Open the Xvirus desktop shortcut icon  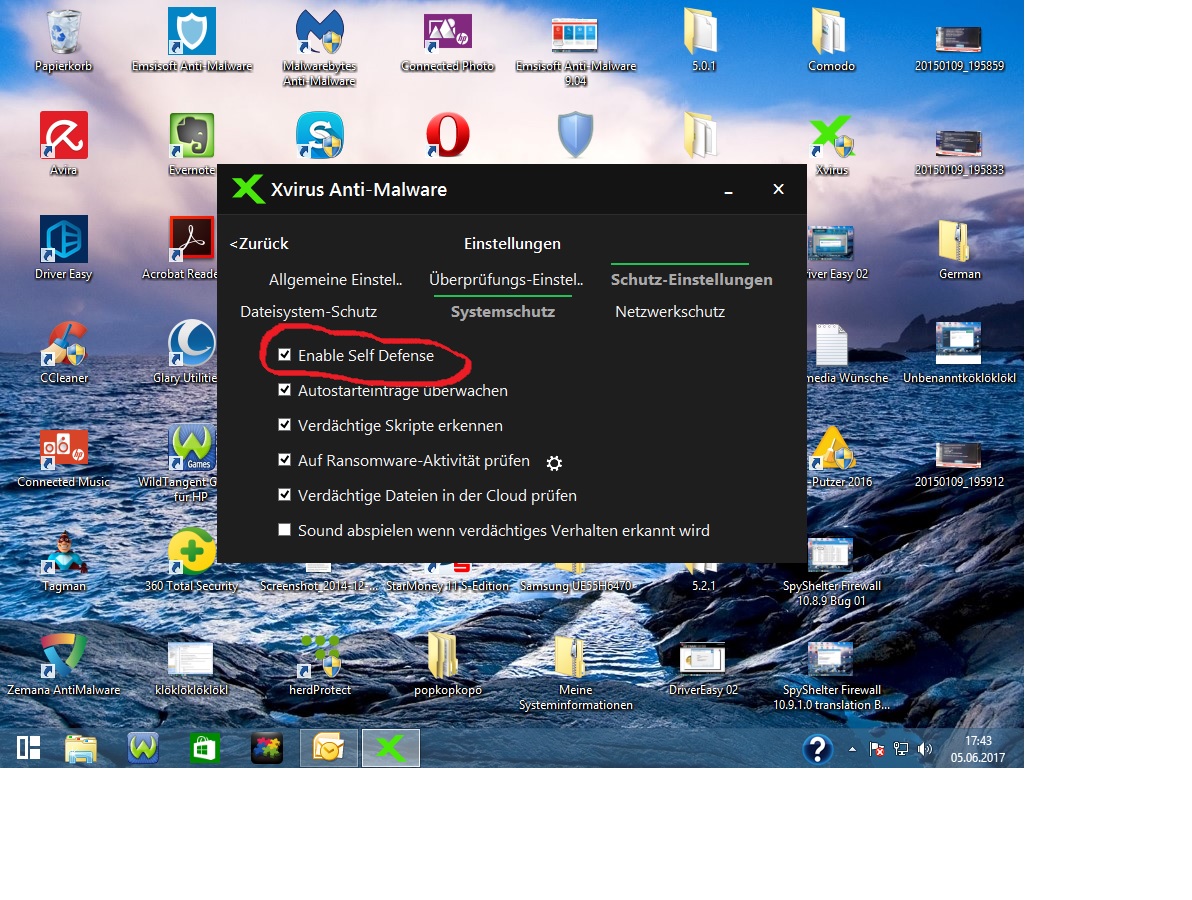832,137
